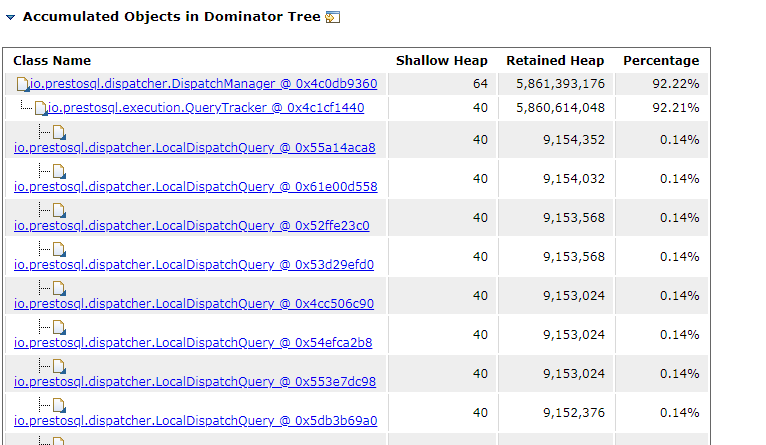This screenshot has width=766, height=445.
Task: Open the QueryTracker @ 0x4c1cf1440 link
Action: tap(206, 107)
